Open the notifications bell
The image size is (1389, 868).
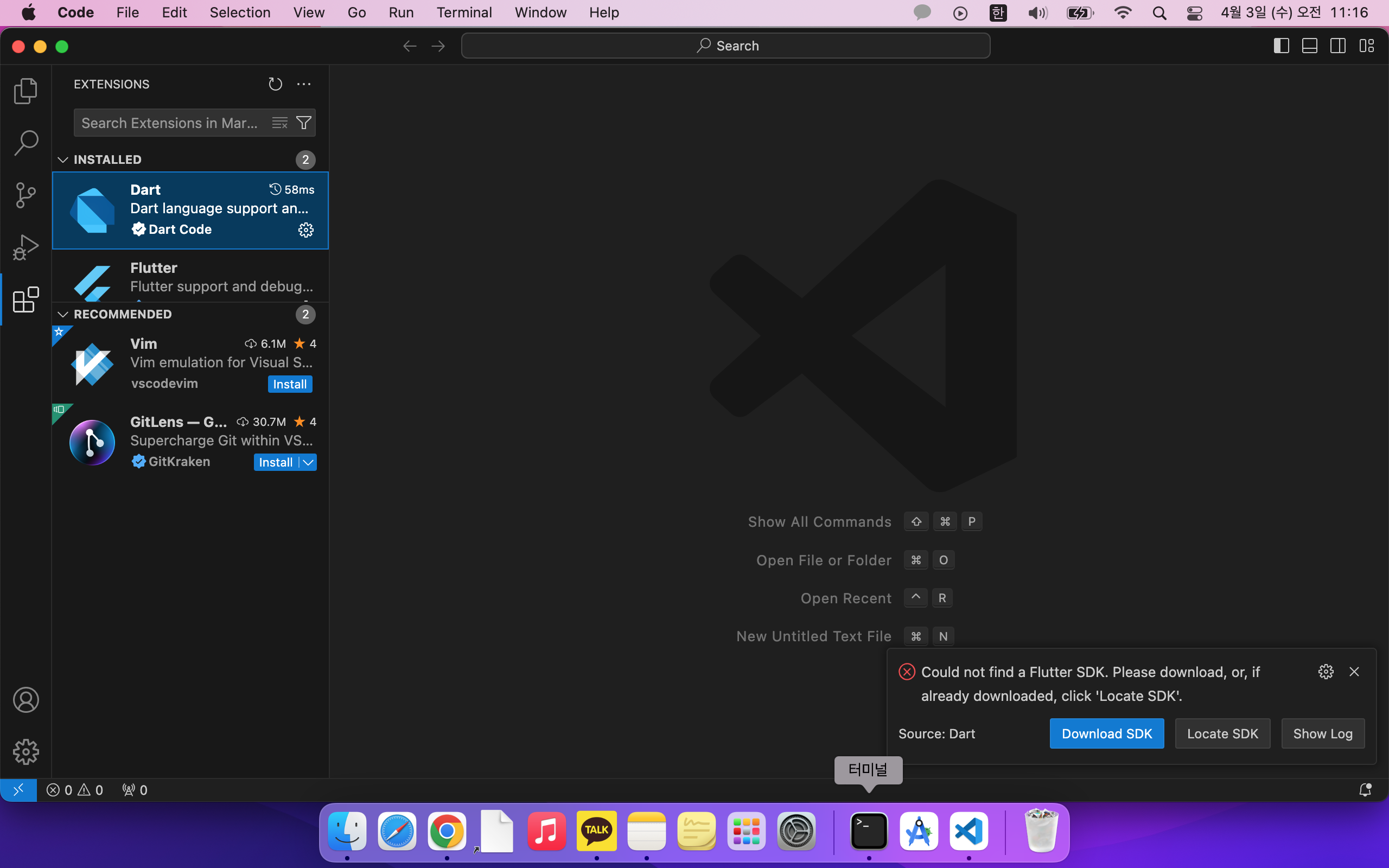tap(1366, 790)
